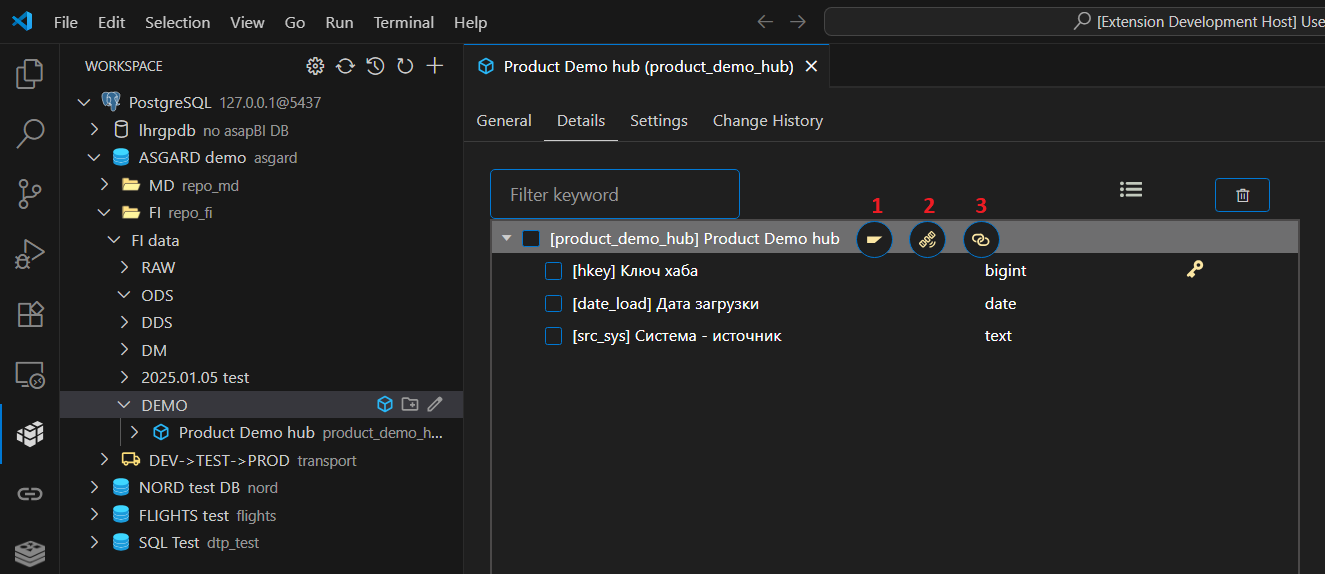Click the workspace settings gear icon

click(x=315, y=66)
